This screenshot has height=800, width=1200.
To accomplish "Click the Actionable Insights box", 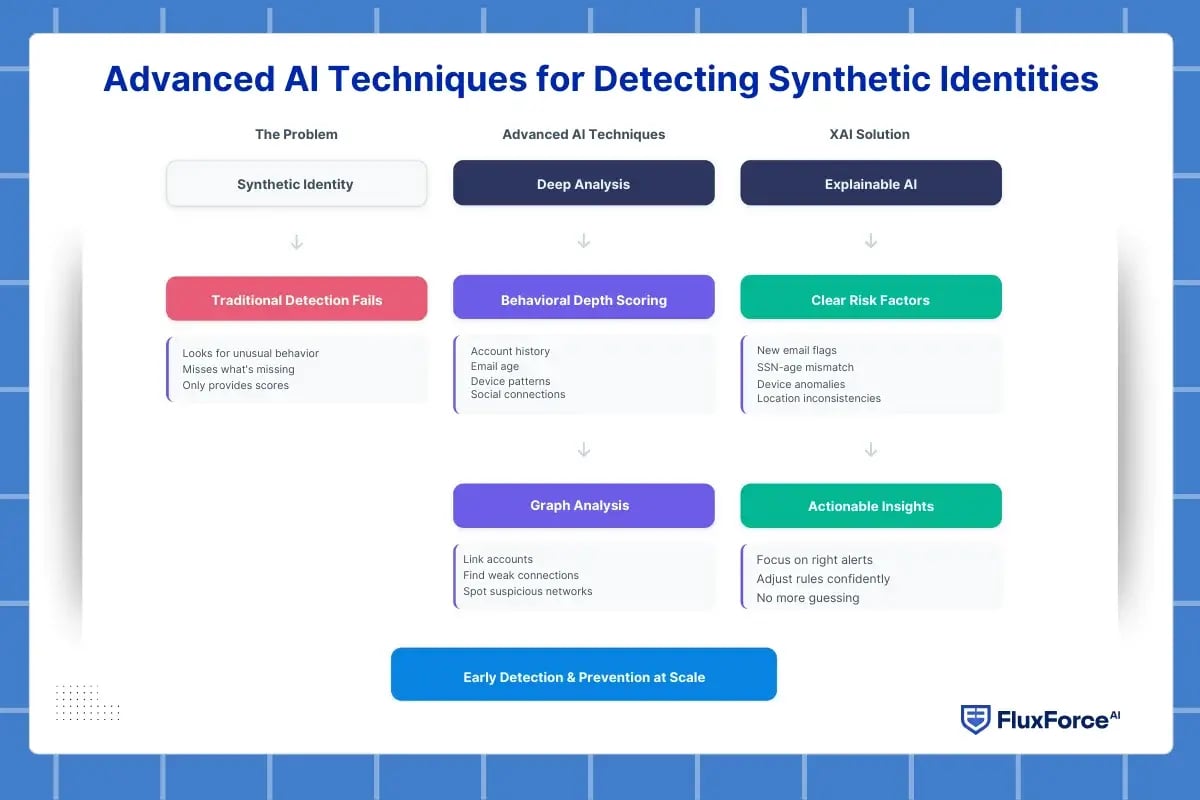I will click(871, 506).
